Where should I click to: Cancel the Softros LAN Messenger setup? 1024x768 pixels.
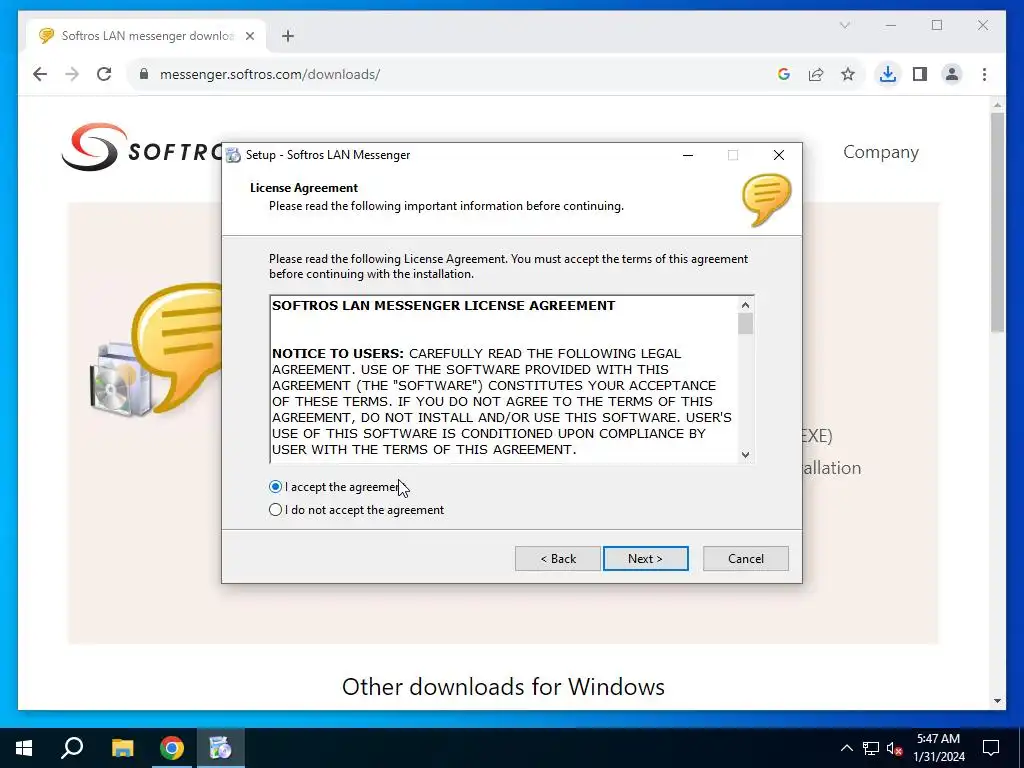(x=745, y=558)
